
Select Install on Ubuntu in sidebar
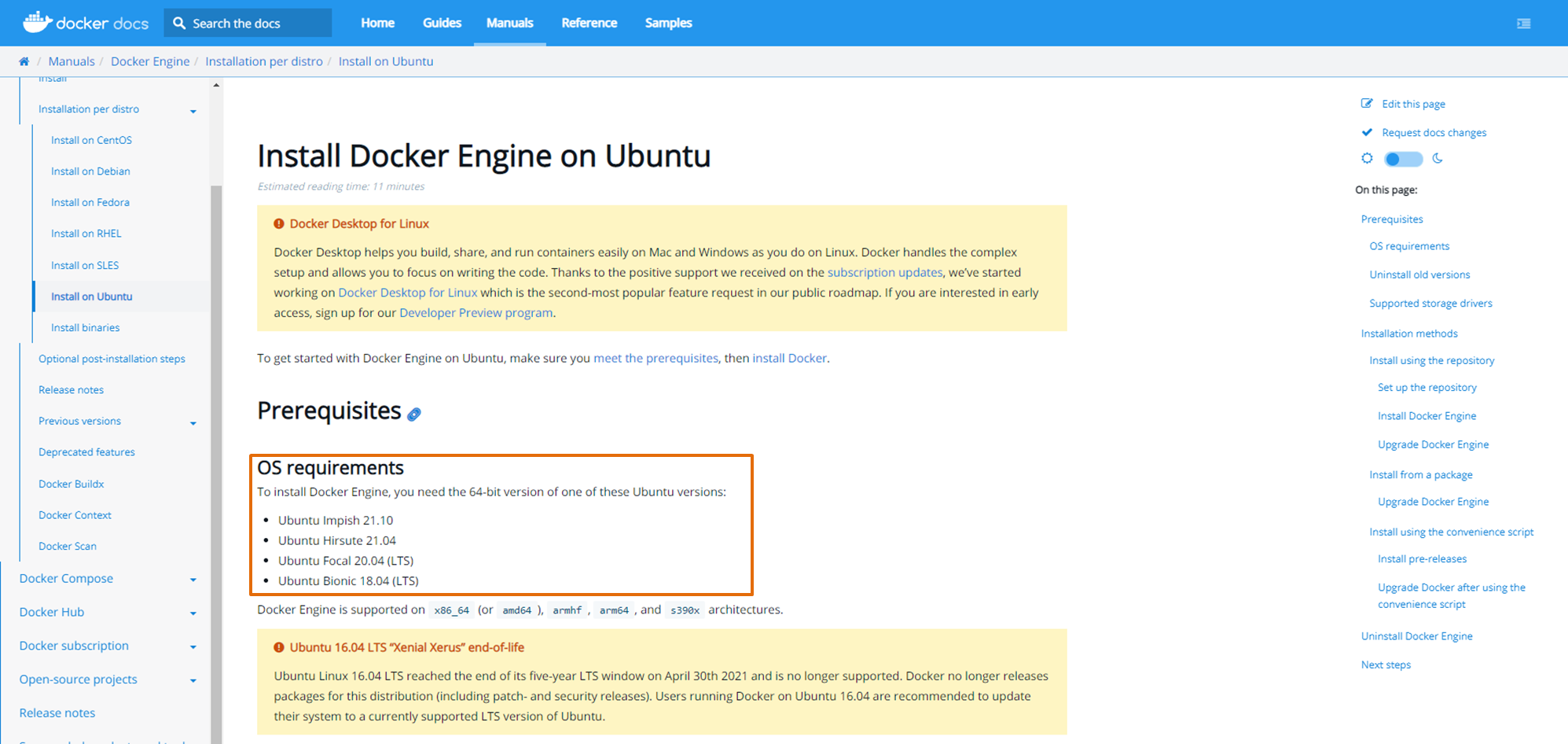coord(92,296)
